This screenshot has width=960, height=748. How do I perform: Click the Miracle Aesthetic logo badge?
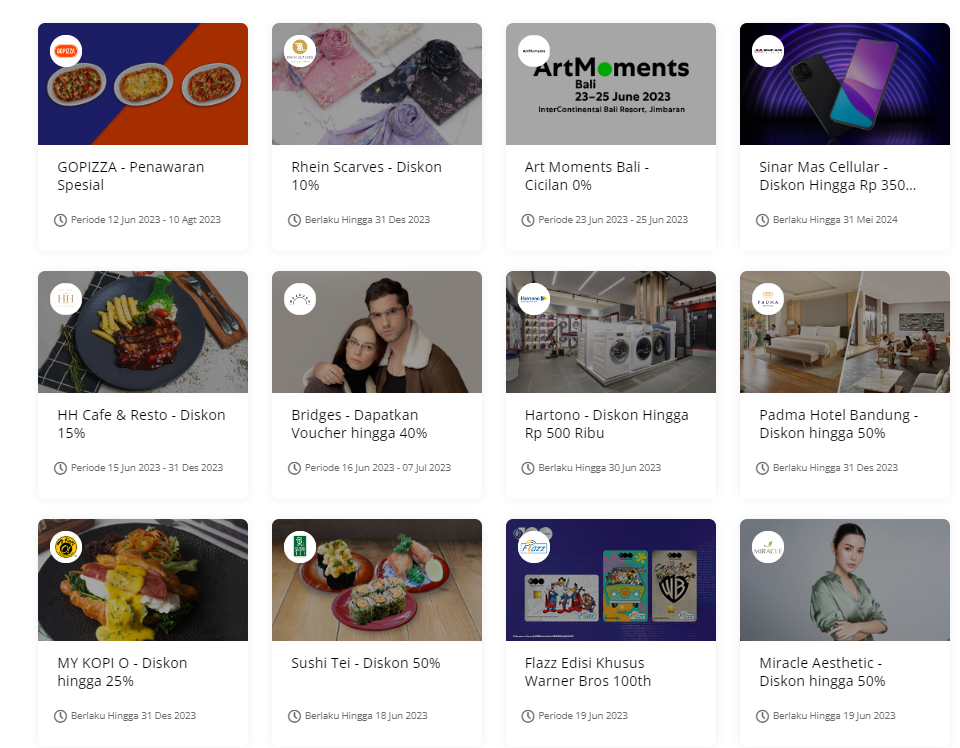[x=768, y=547]
